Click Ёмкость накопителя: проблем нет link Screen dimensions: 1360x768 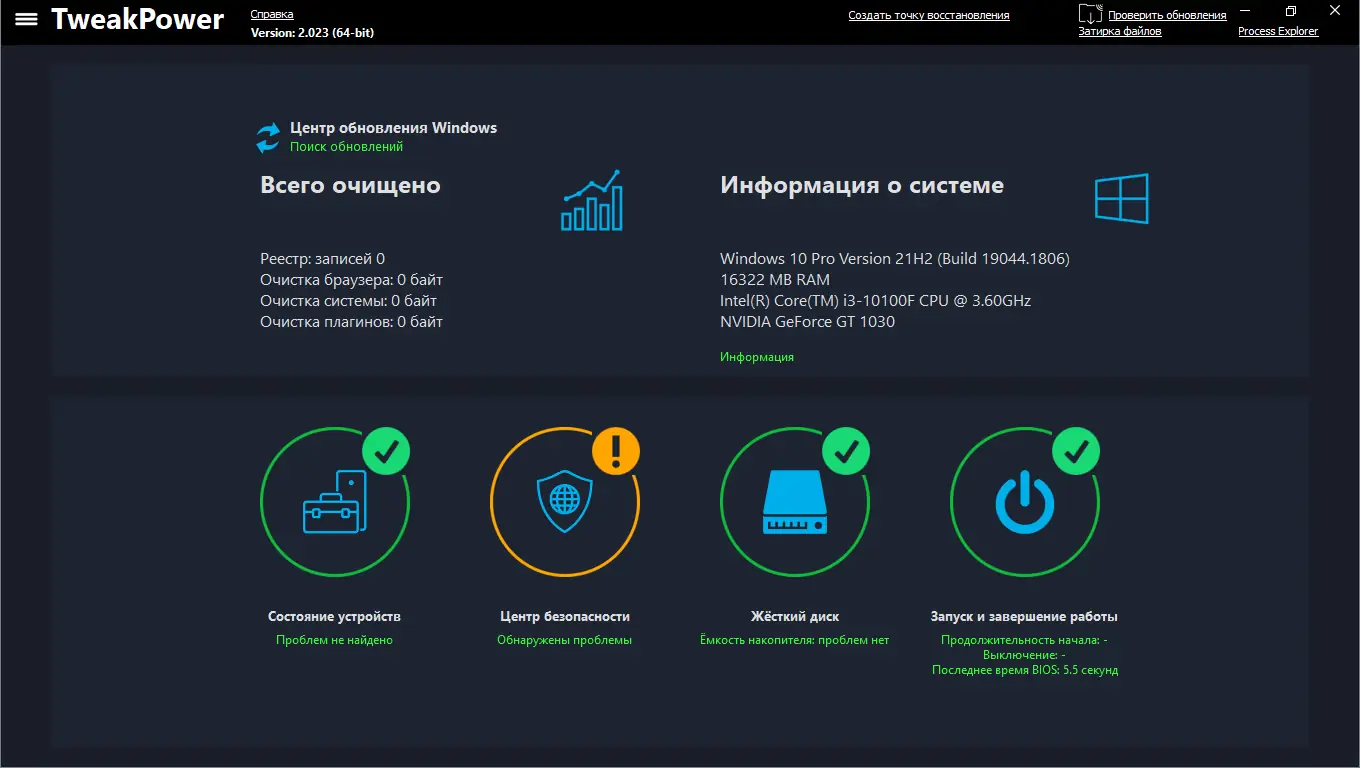[795, 640]
